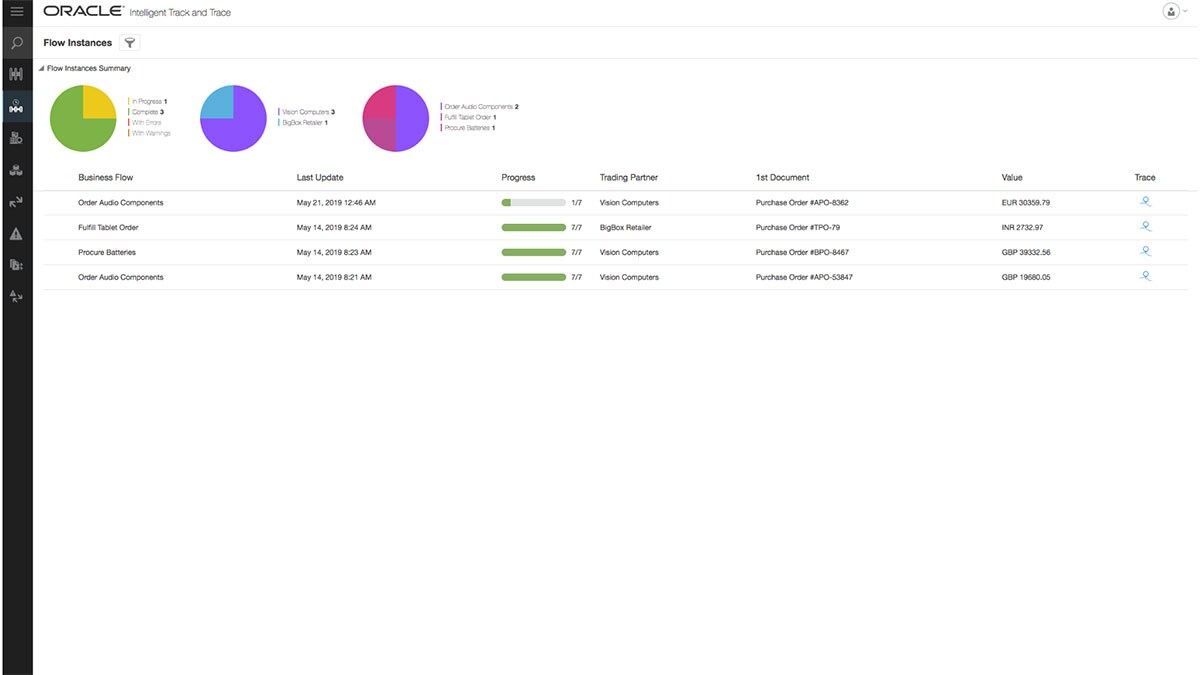Click the crossed arrows sidebar icon
This screenshot has height=675, width=1200.
(x=16, y=202)
